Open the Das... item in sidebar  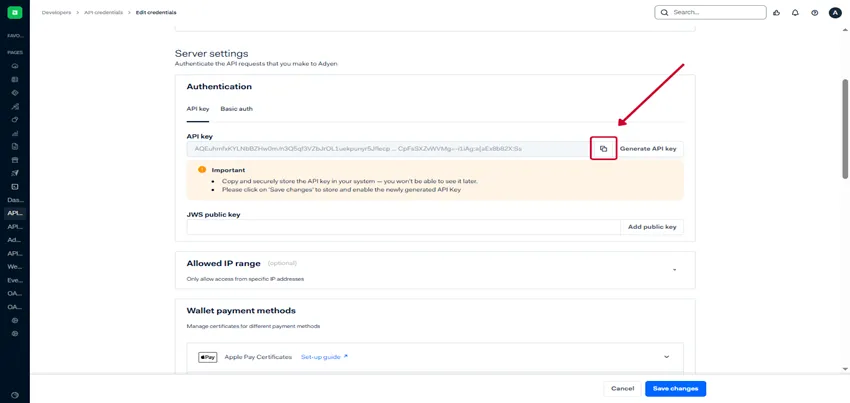tap(15, 200)
